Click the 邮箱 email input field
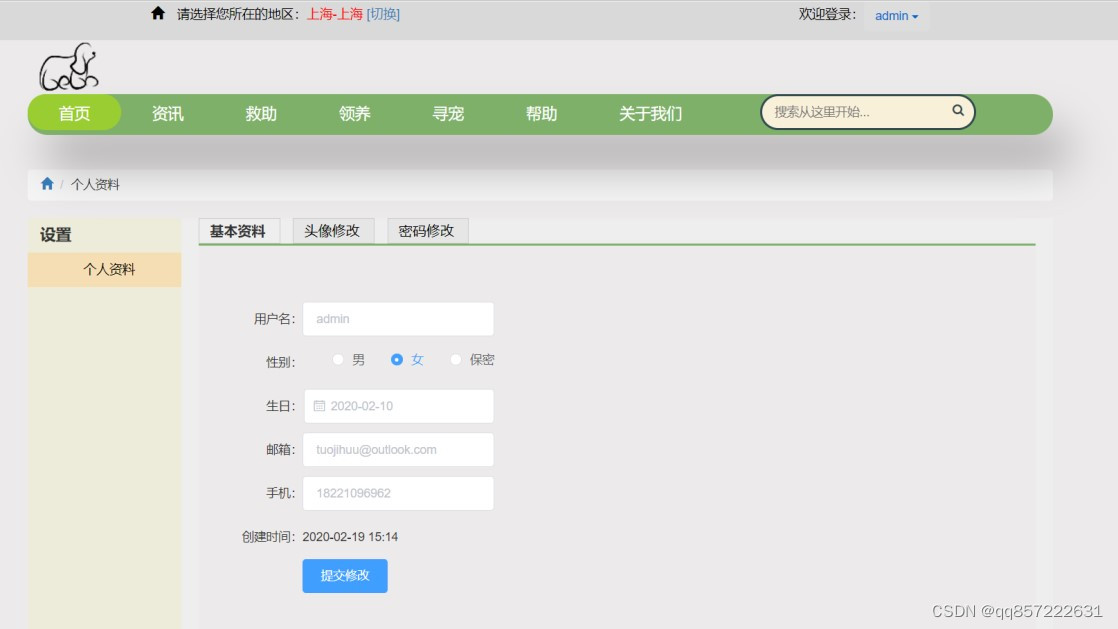1118x629 pixels. click(398, 449)
